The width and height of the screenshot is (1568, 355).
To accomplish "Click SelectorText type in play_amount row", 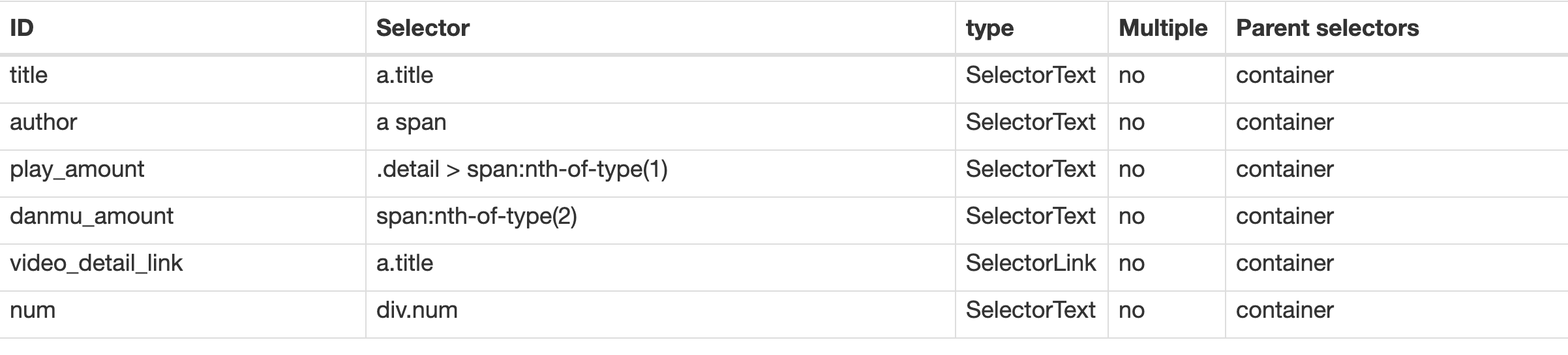I will (x=1031, y=169).
